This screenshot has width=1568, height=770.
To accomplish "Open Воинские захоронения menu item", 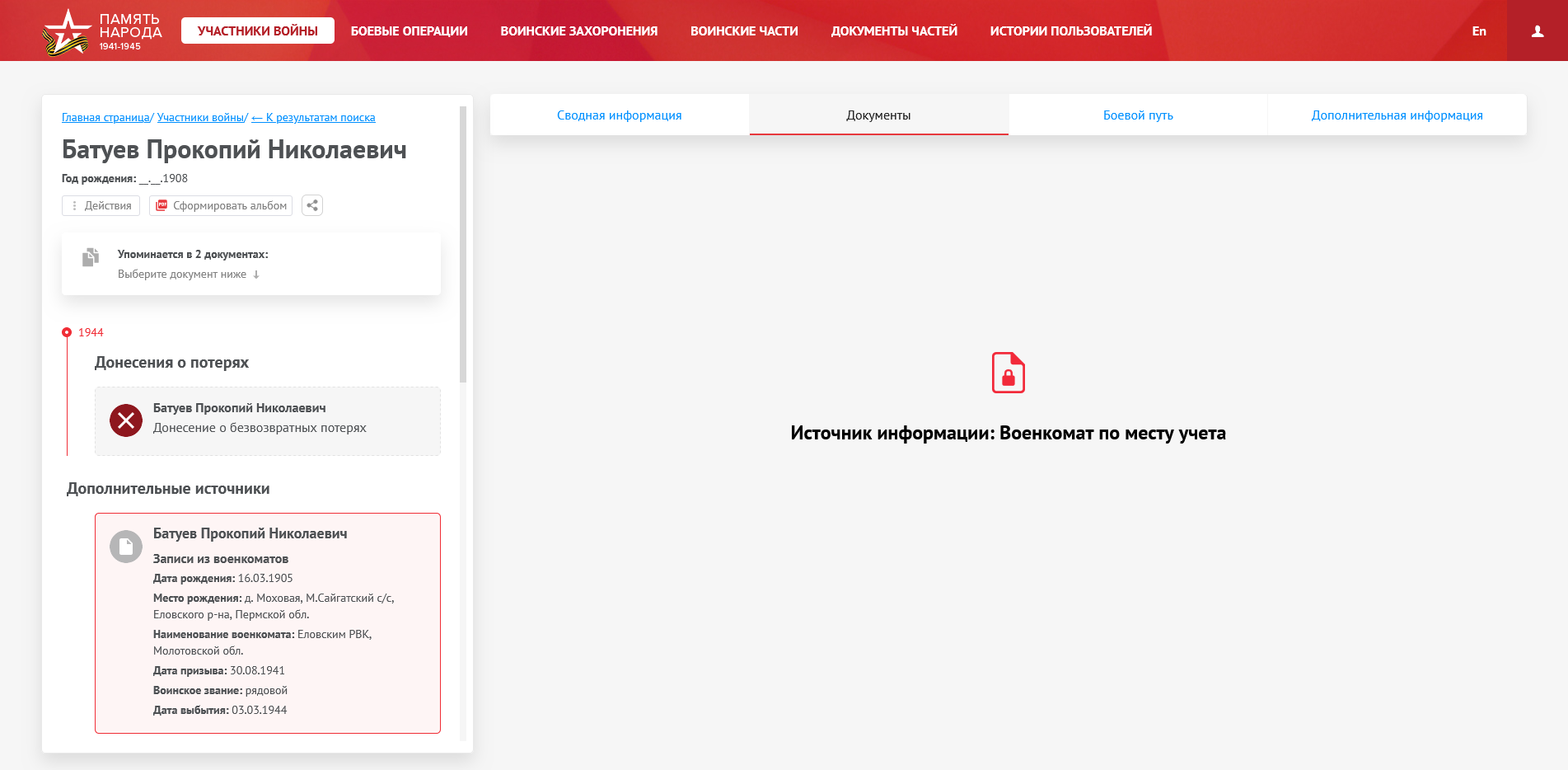I will pos(578,31).
